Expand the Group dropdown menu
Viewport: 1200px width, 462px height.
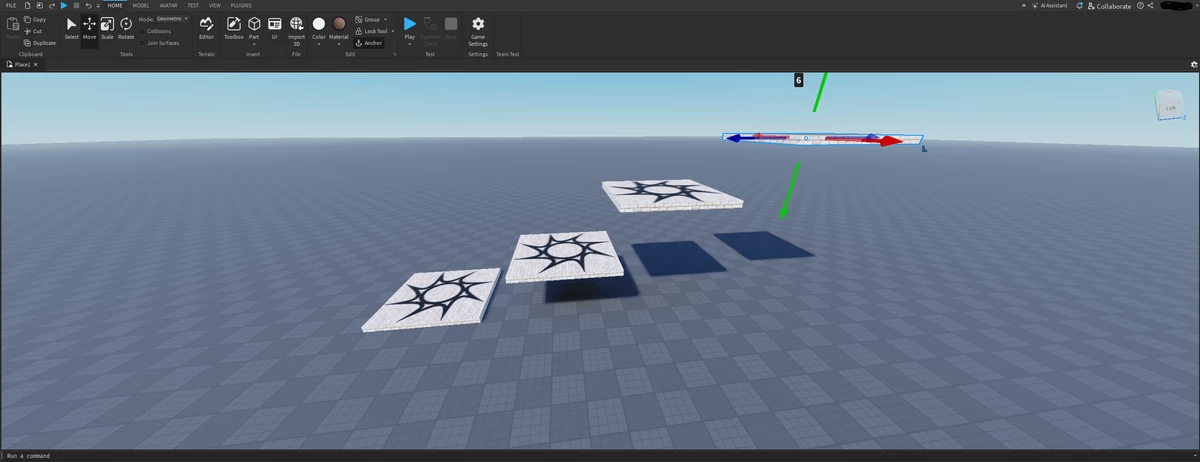click(x=386, y=19)
